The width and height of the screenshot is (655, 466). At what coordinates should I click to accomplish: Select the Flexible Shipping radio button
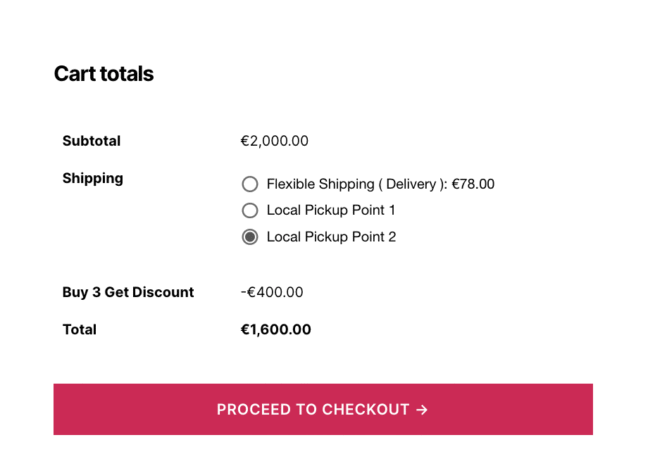tap(250, 184)
